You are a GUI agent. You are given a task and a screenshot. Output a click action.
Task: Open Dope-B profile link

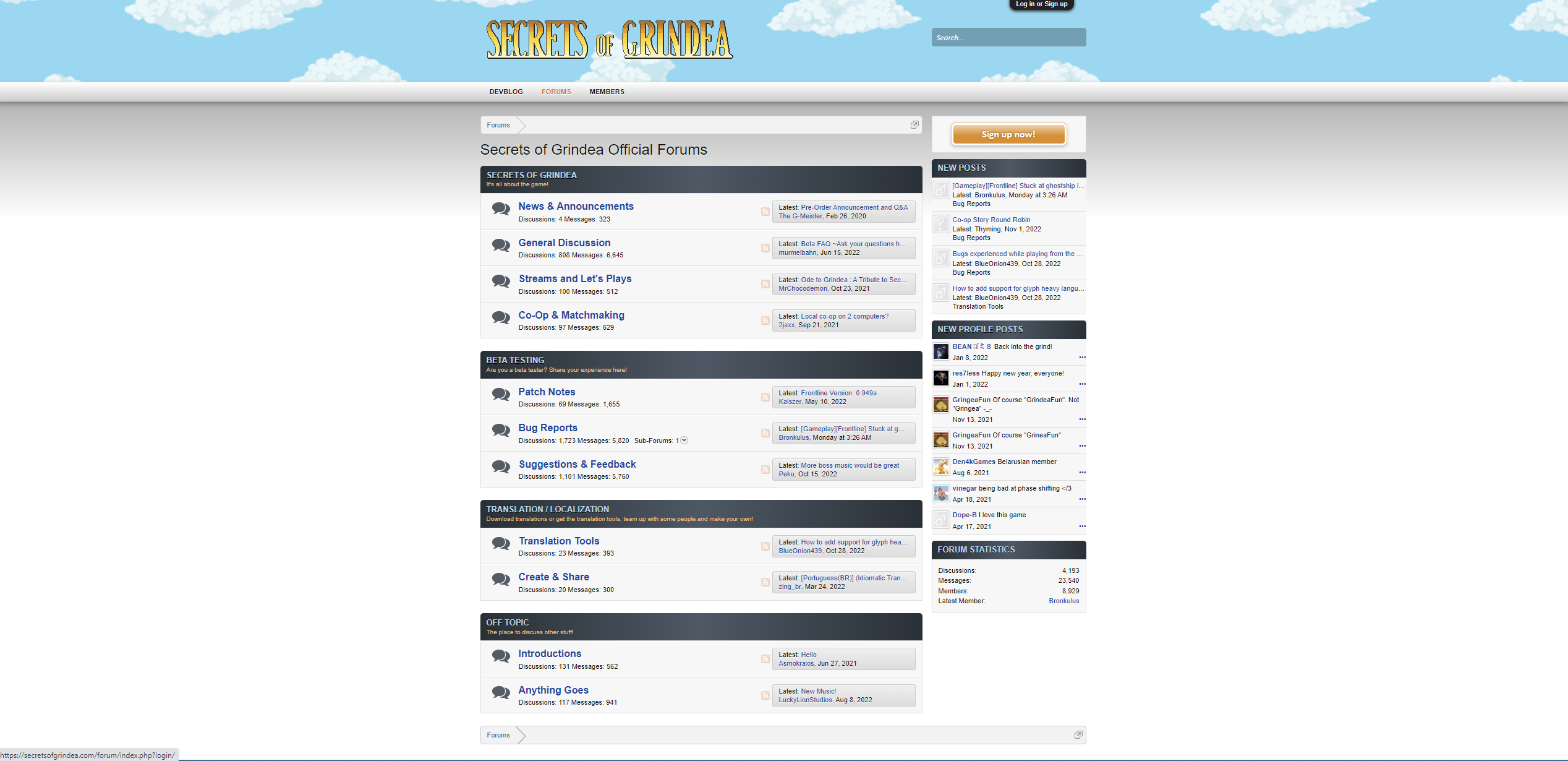[x=965, y=515]
